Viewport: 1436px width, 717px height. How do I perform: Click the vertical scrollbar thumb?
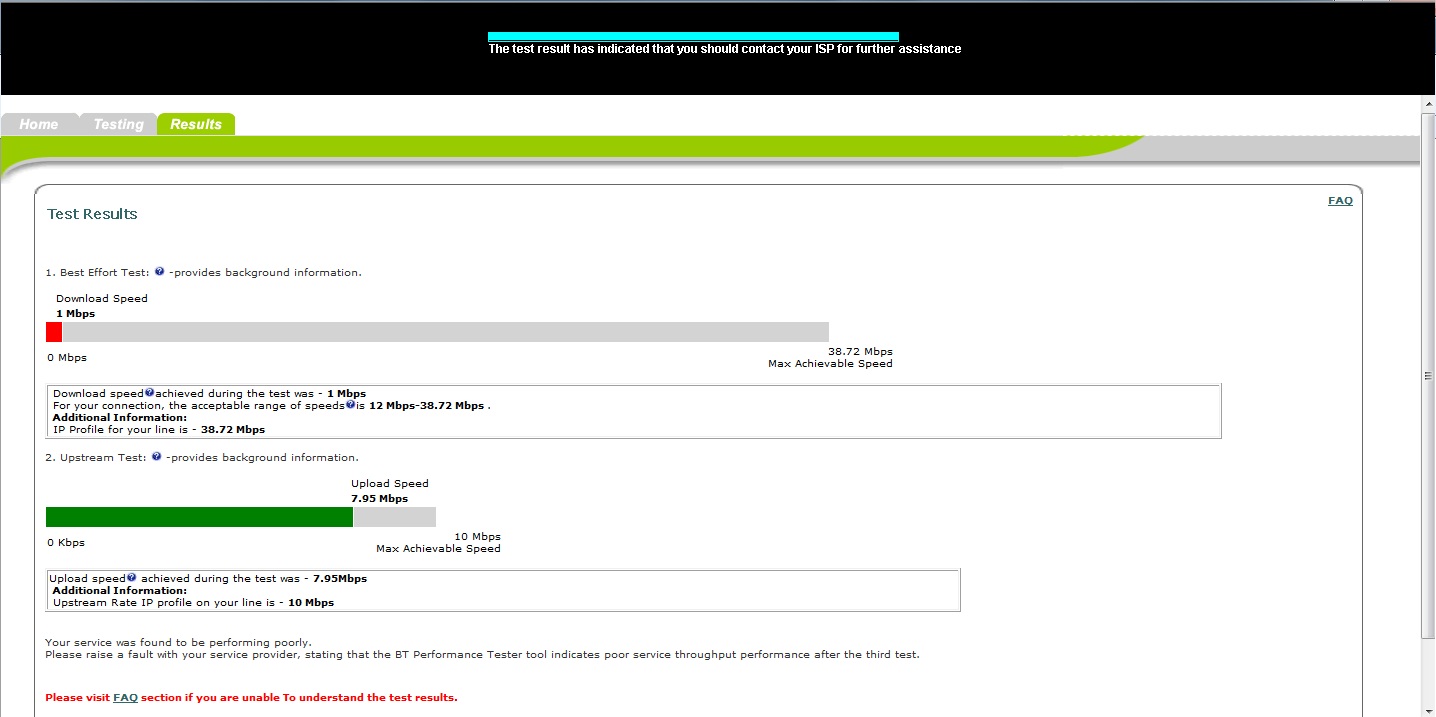pos(1428,376)
